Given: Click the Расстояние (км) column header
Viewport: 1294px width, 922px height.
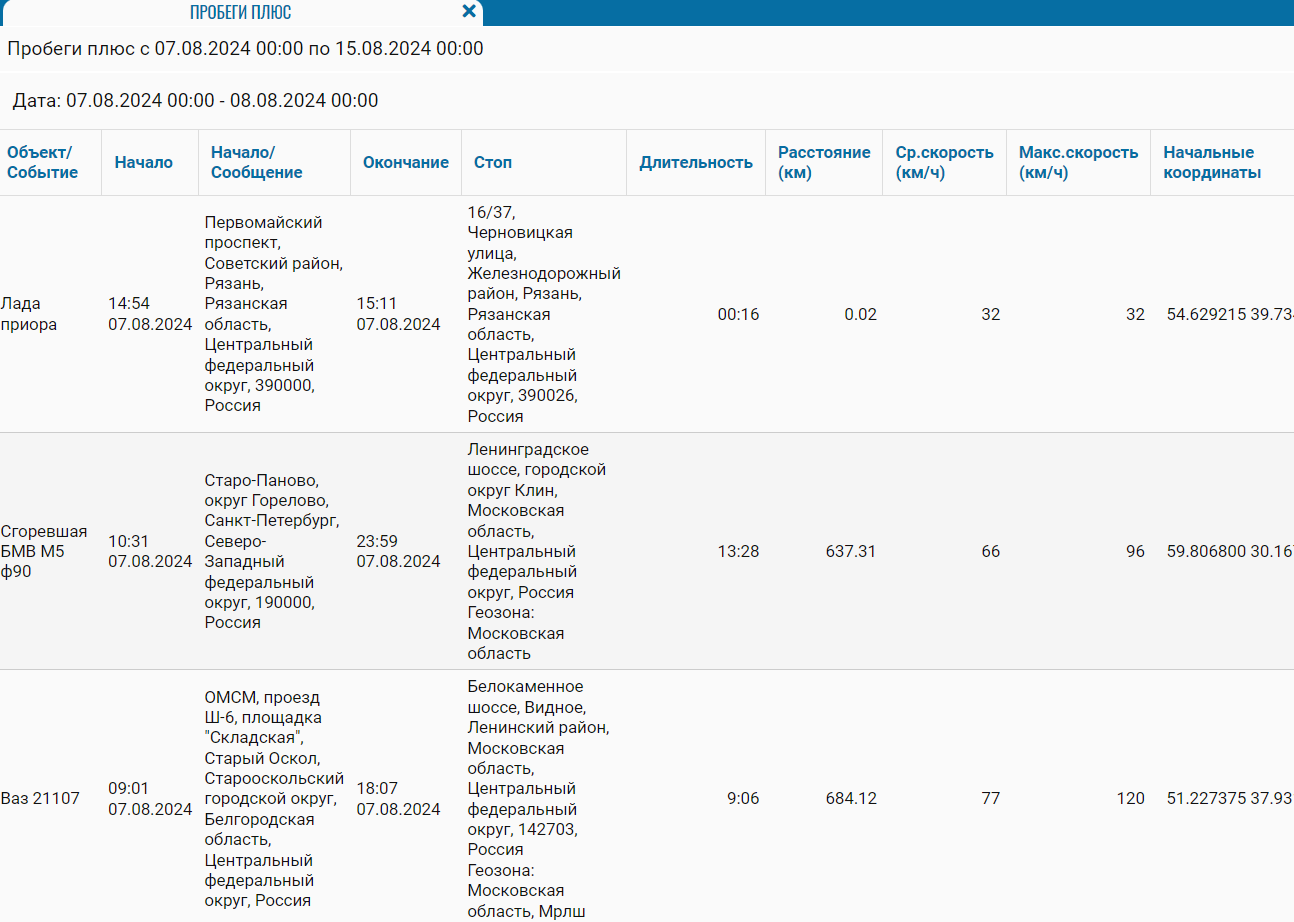Looking at the screenshot, I should pyautogui.click(x=824, y=162).
